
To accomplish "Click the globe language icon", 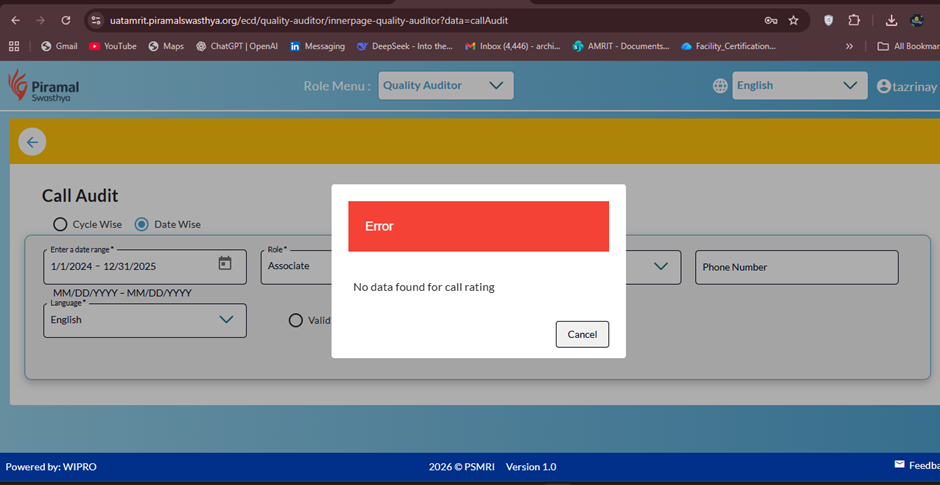I will tap(720, 86).
